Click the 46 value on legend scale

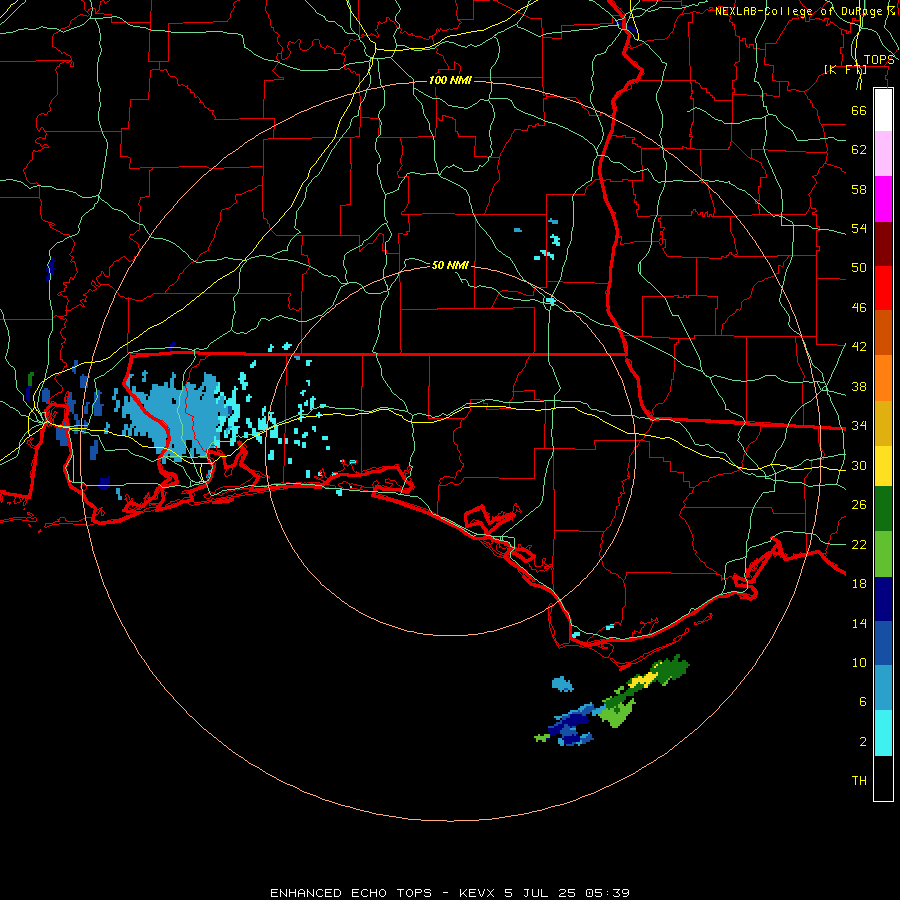coord(859,307)
